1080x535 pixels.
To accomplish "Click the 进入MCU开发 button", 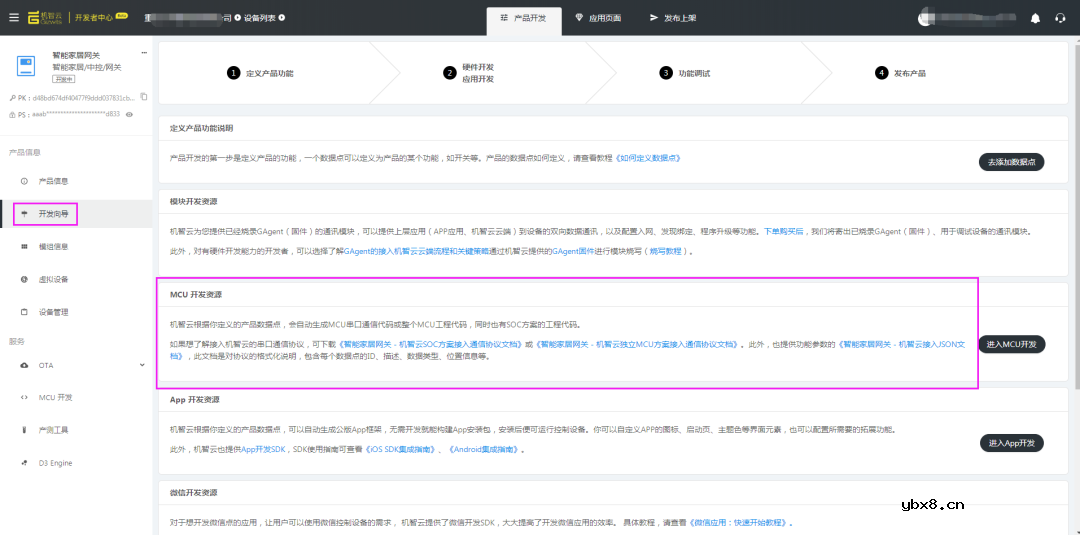I will tap(1012, 344).
